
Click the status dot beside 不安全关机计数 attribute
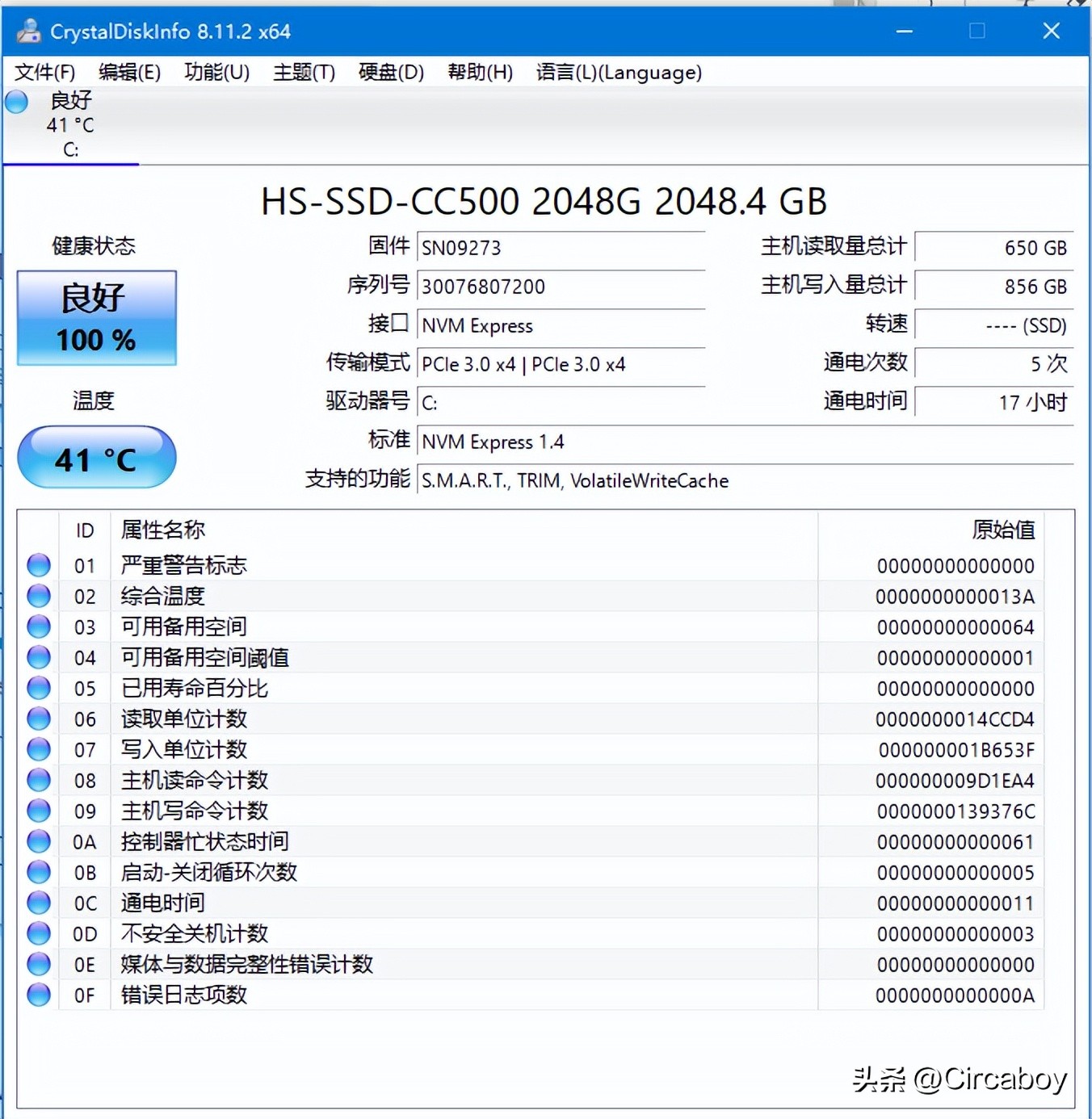pos(38,933)
